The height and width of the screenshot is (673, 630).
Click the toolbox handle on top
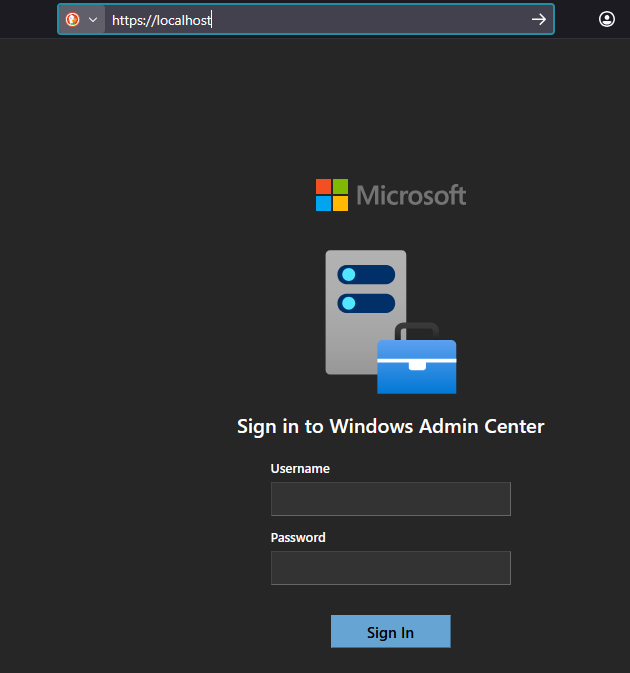417,331
